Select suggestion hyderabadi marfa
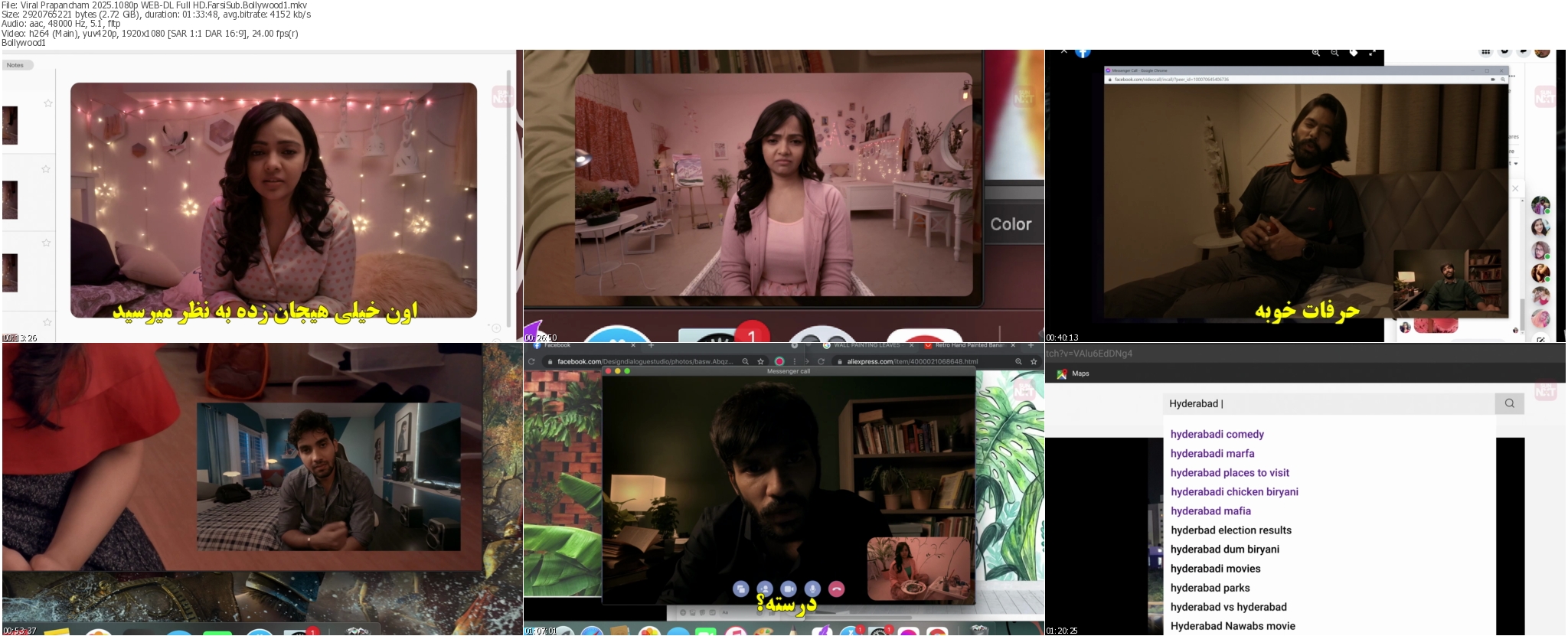The width and height of the screenshot is (1568, 636). [1212, 453]
